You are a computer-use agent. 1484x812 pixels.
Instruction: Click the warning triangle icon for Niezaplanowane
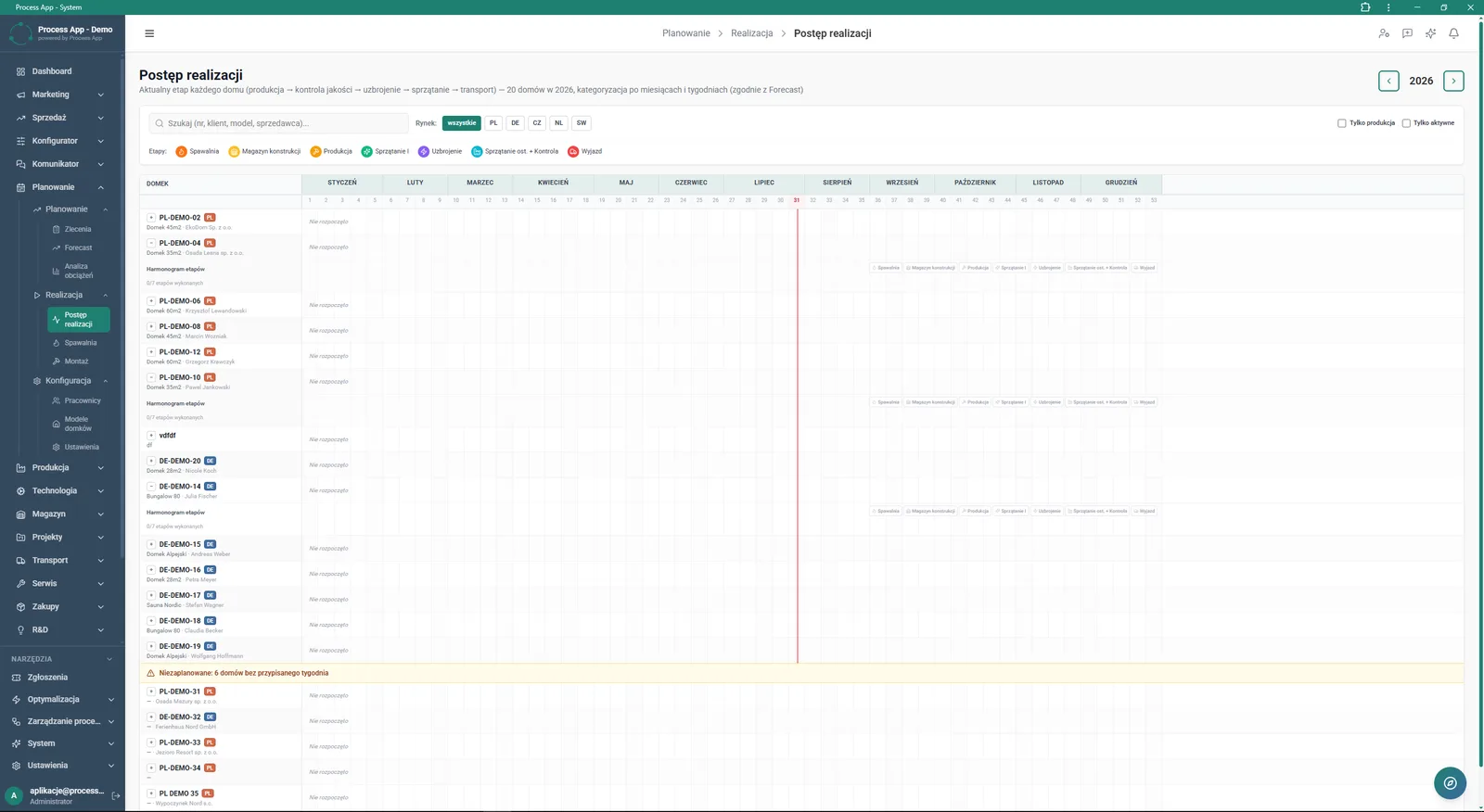(151, 673)
